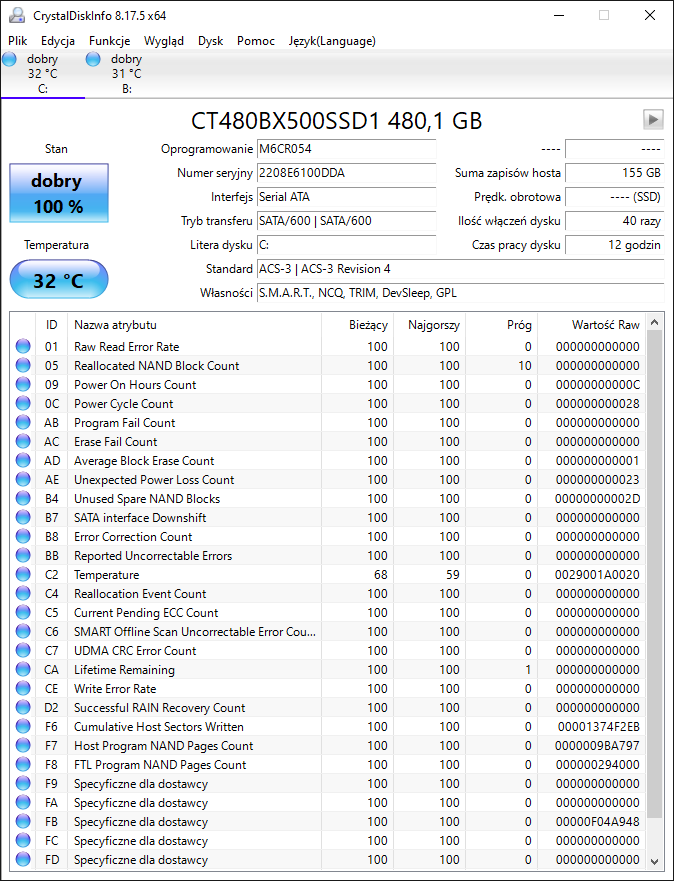This screenshot has width=674, height=881.
Task: Click status icon of Erase Fail Count
Action: pos(23,442)
